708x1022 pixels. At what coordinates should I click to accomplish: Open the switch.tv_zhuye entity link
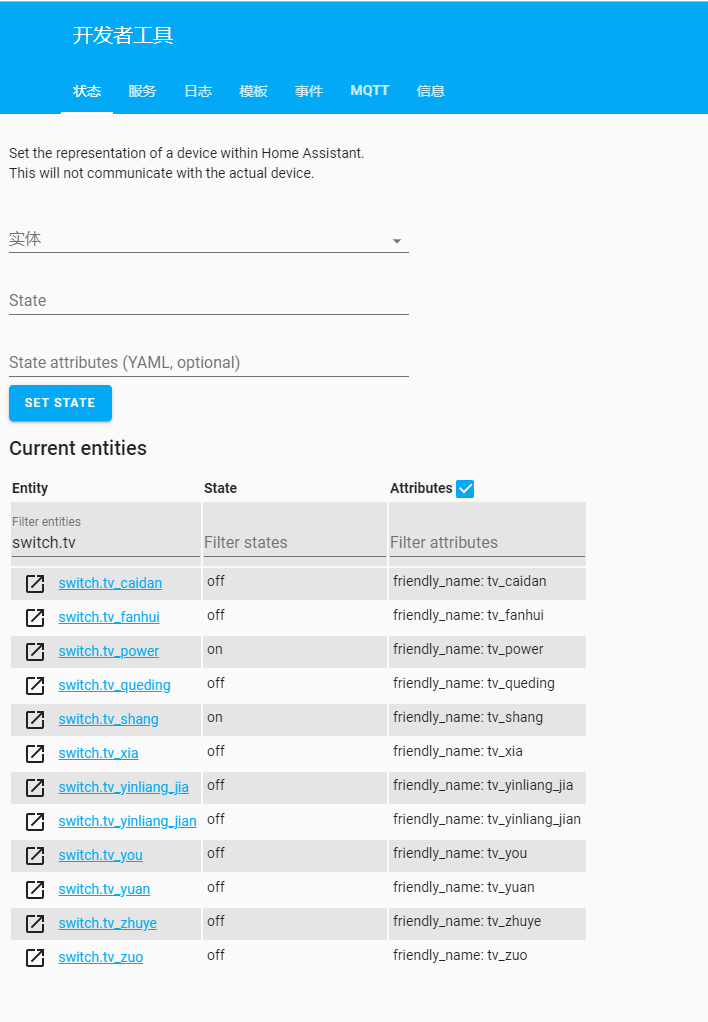tap(108, 923)
